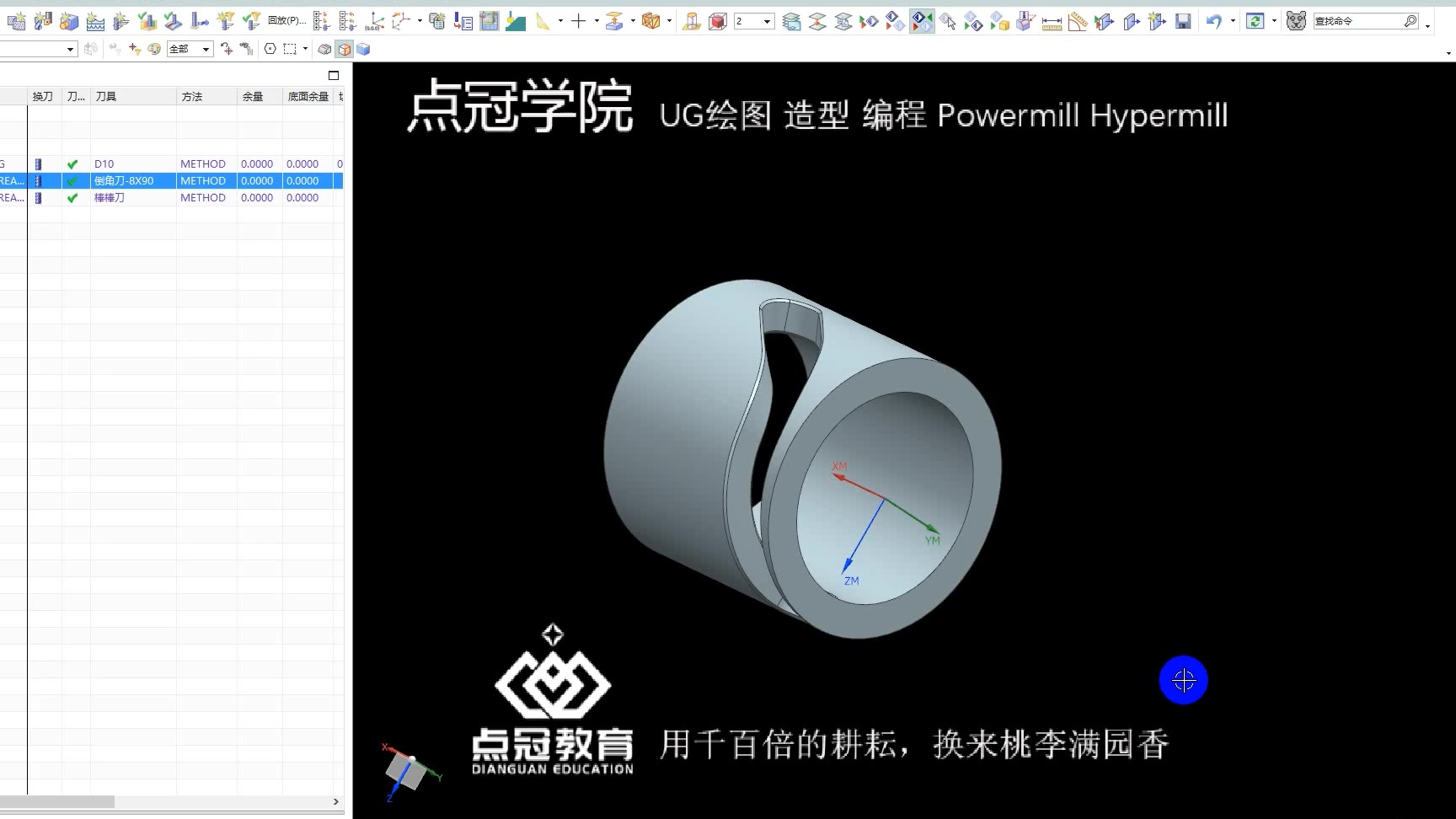This screenshot has height=819, width=1456.
Task: Click the 刀具 column header
Action: coord(133,97)
